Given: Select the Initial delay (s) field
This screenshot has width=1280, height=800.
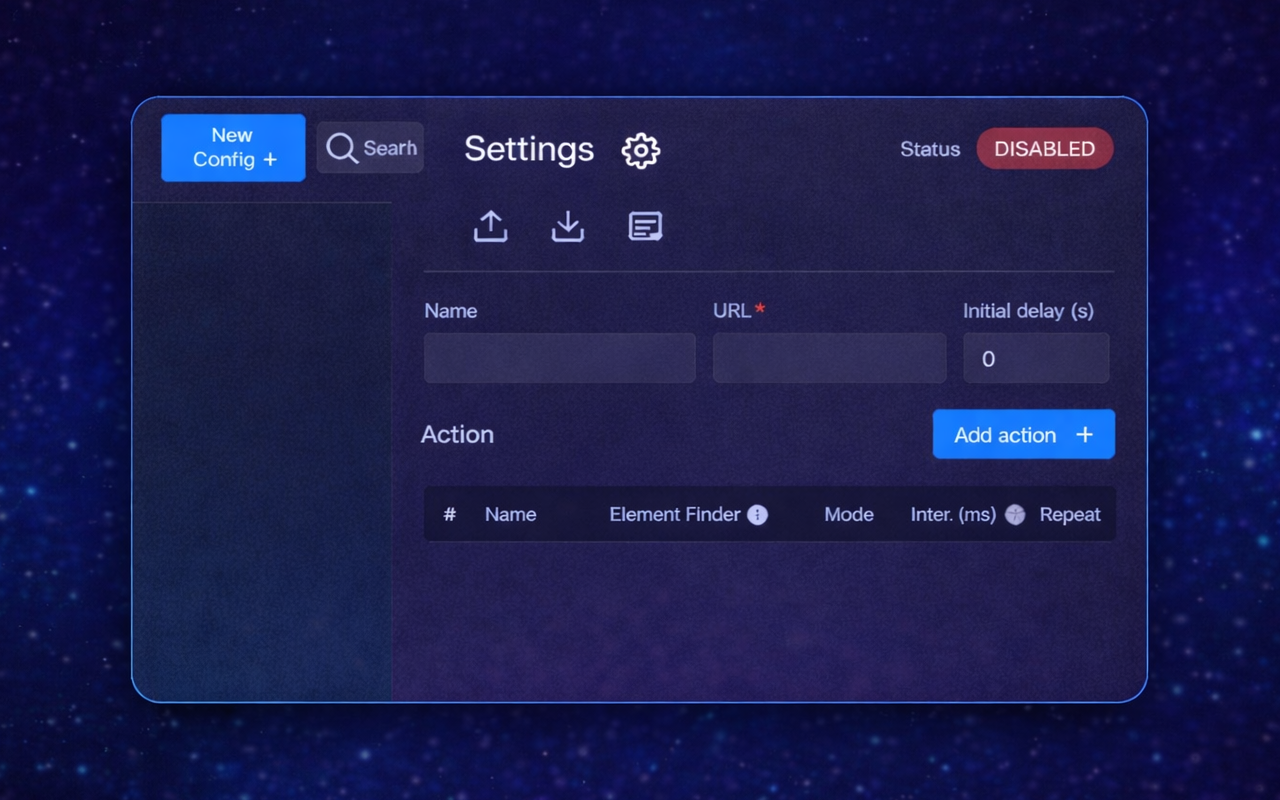Looking at the screenshot, I should coord(1036,358).
